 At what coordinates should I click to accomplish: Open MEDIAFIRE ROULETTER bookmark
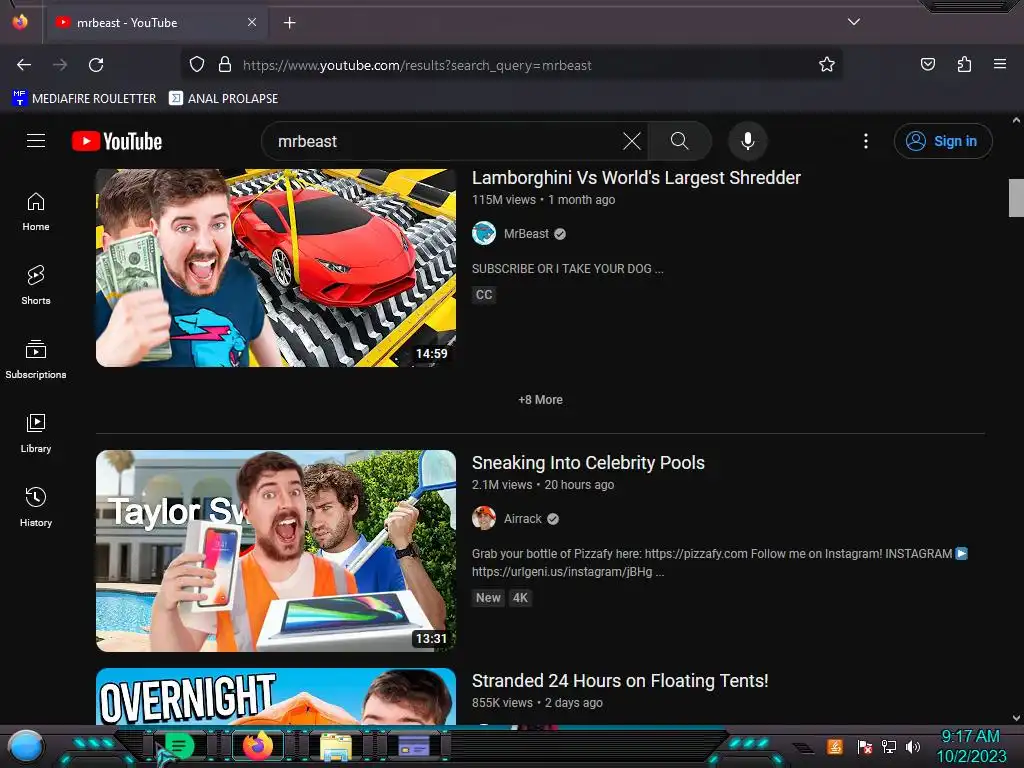coord(84,99)
